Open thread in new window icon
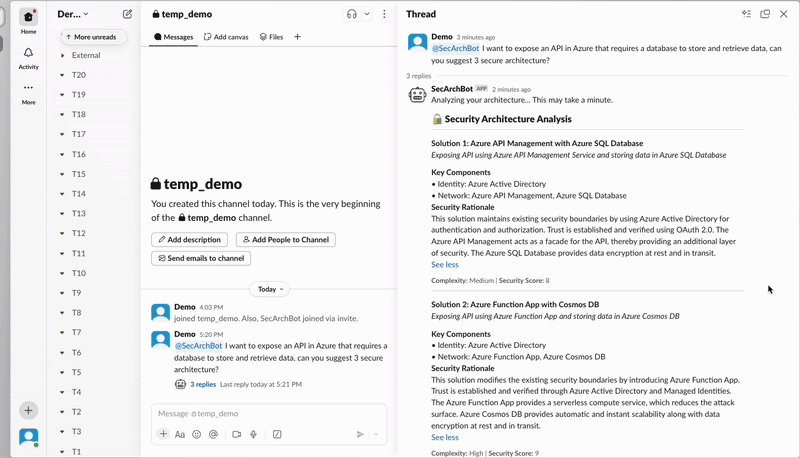Screen dimensions: 800x458 (x=765, y=14)
